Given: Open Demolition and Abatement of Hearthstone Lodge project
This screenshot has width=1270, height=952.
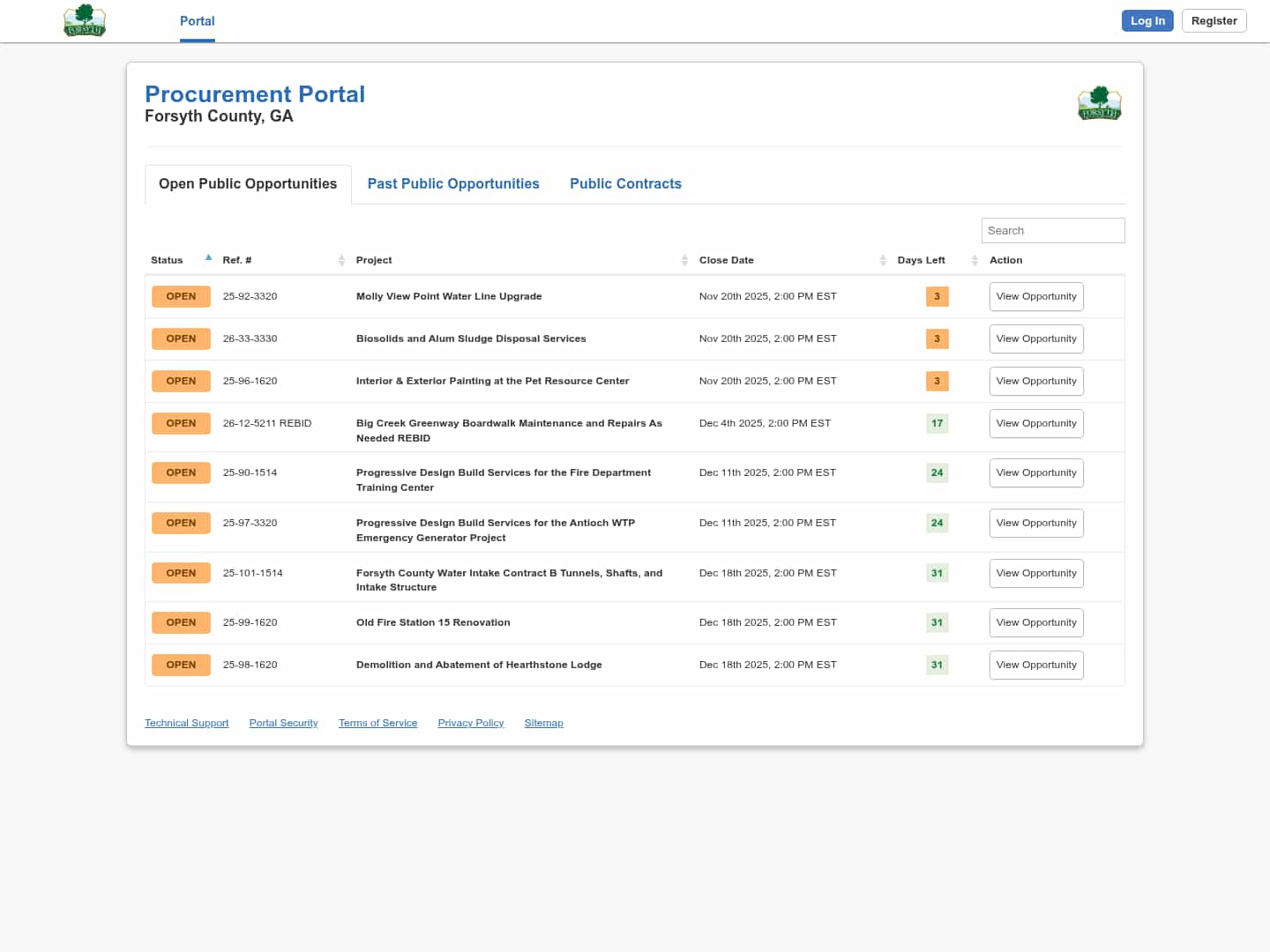Looking at the screenshot, I should click(x=479, y=665).
